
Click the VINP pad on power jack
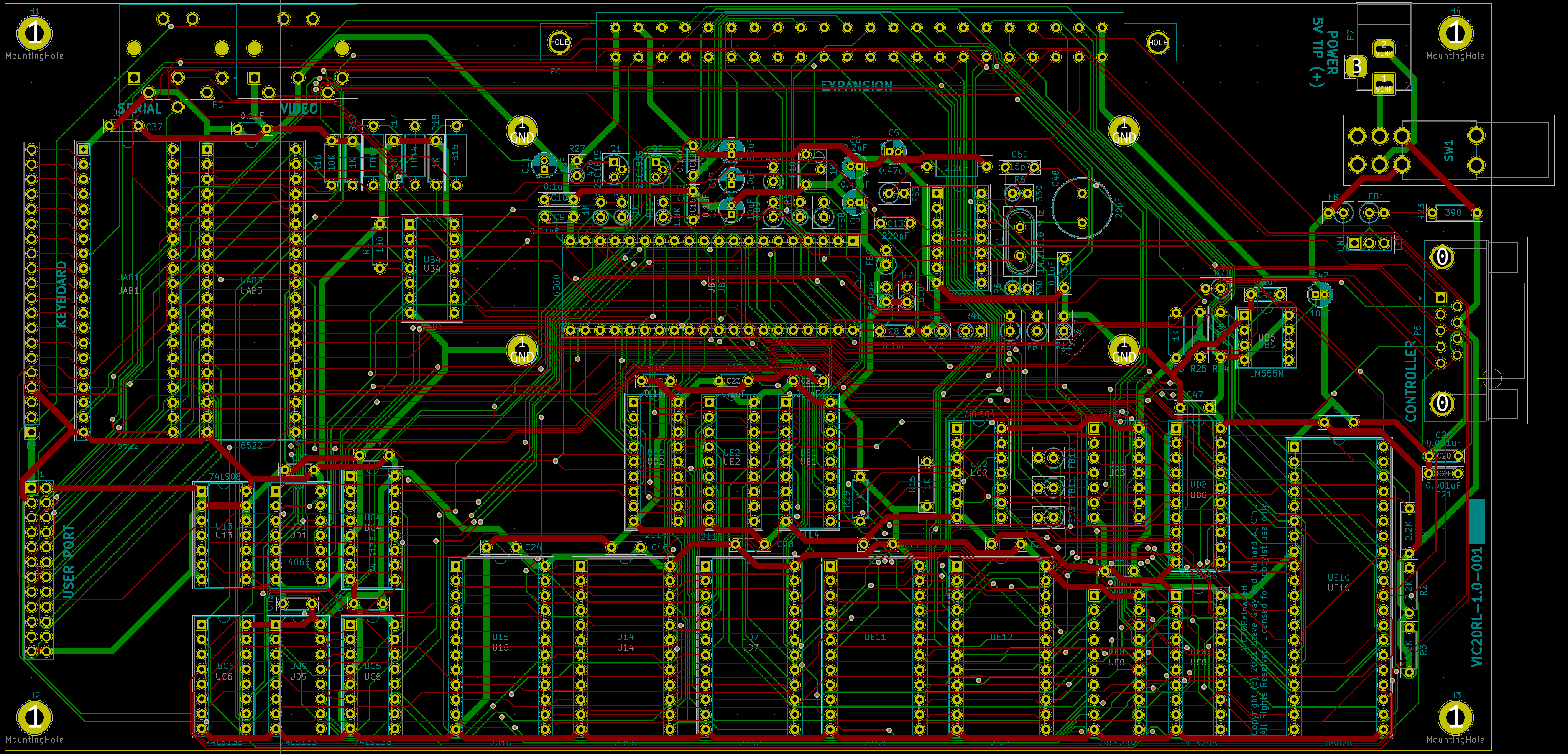pyautogui.click(x=1384, y=84)
